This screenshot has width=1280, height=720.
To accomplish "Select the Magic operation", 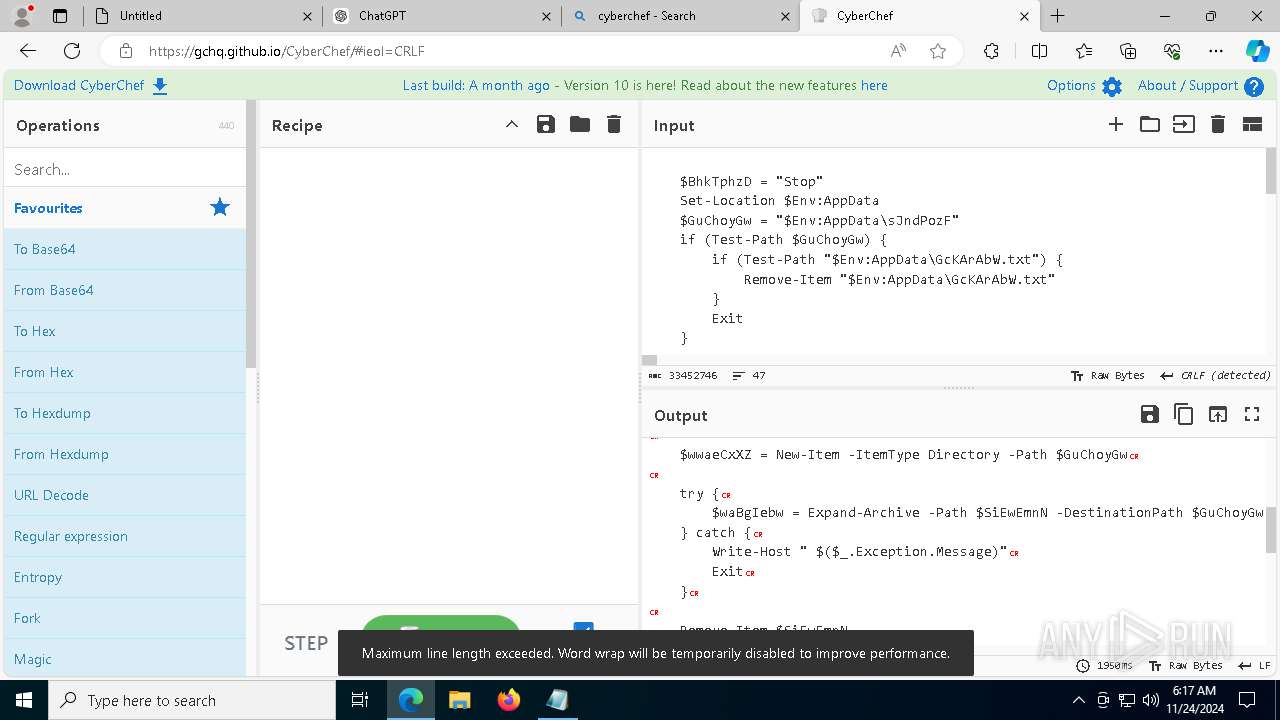I will pyautogui.click(x=125, y=658).
